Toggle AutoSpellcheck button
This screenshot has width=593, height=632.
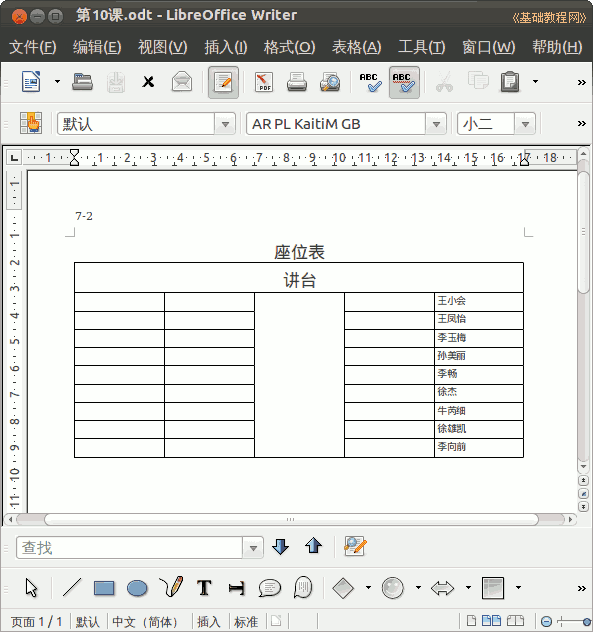(x=404, y=82)
